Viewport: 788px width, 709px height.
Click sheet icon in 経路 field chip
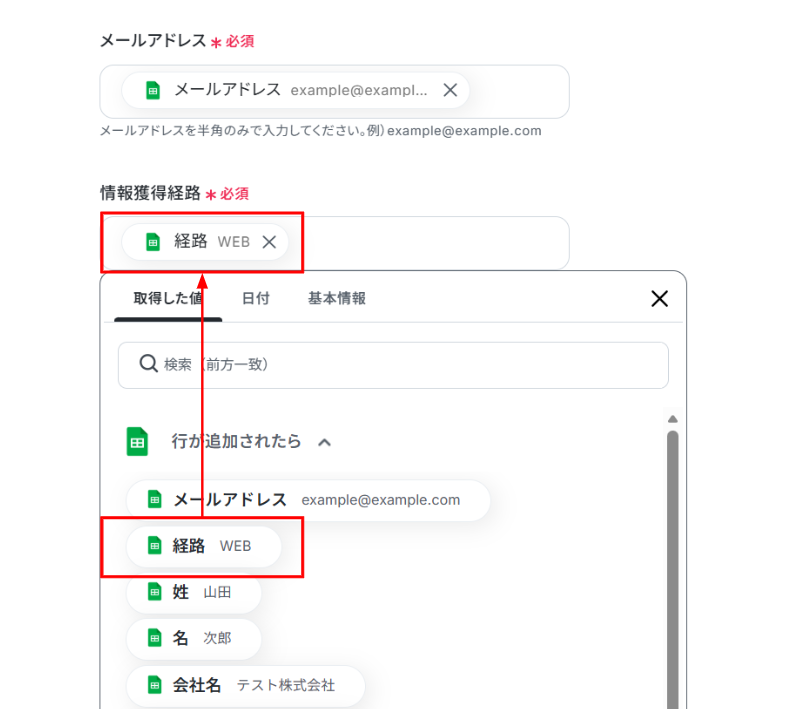153,241
